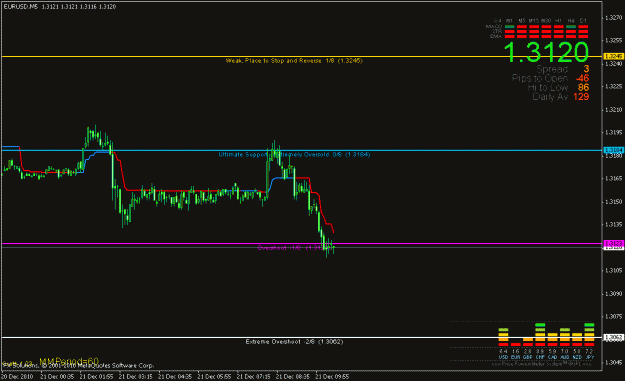Click the 1.3105 price axis label
Image resolution: width=625 pixels, height=381 pixels.
click(613, 271)
